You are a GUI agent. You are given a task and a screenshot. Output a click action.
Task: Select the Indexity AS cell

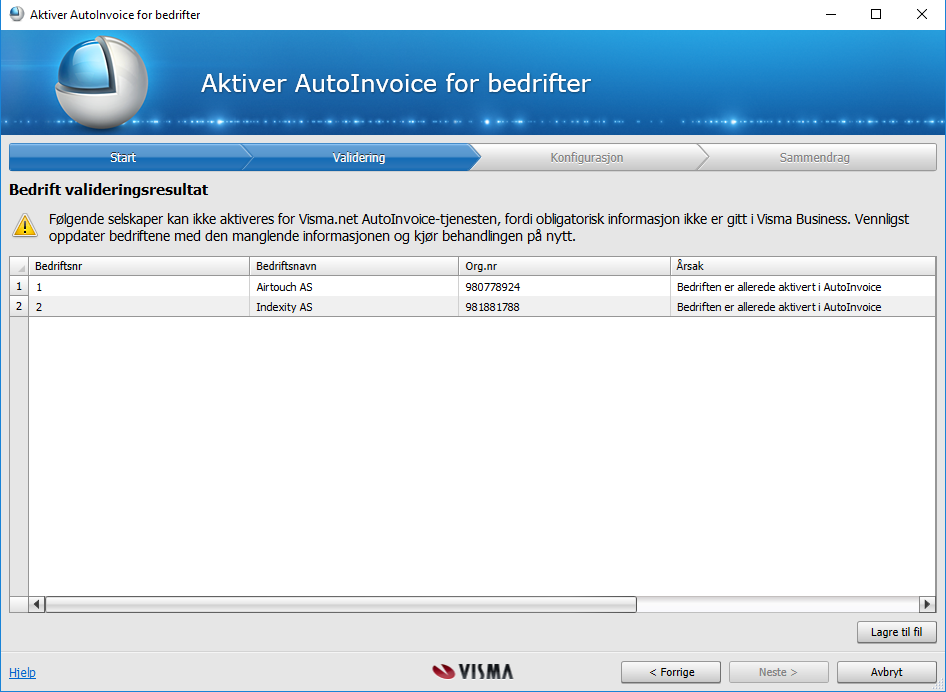(354, 306)
